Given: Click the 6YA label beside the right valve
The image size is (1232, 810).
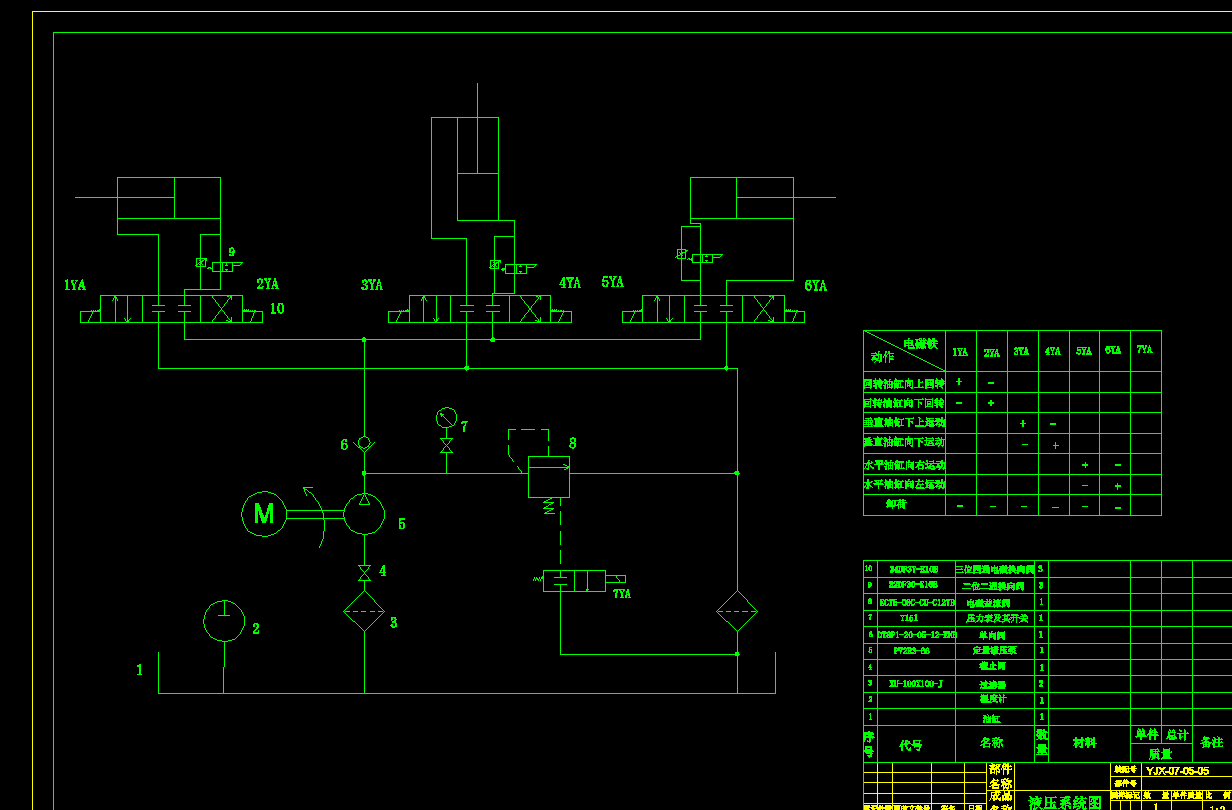Looking at the screenshot, I should pyautogui.click(x=816, y=285).
